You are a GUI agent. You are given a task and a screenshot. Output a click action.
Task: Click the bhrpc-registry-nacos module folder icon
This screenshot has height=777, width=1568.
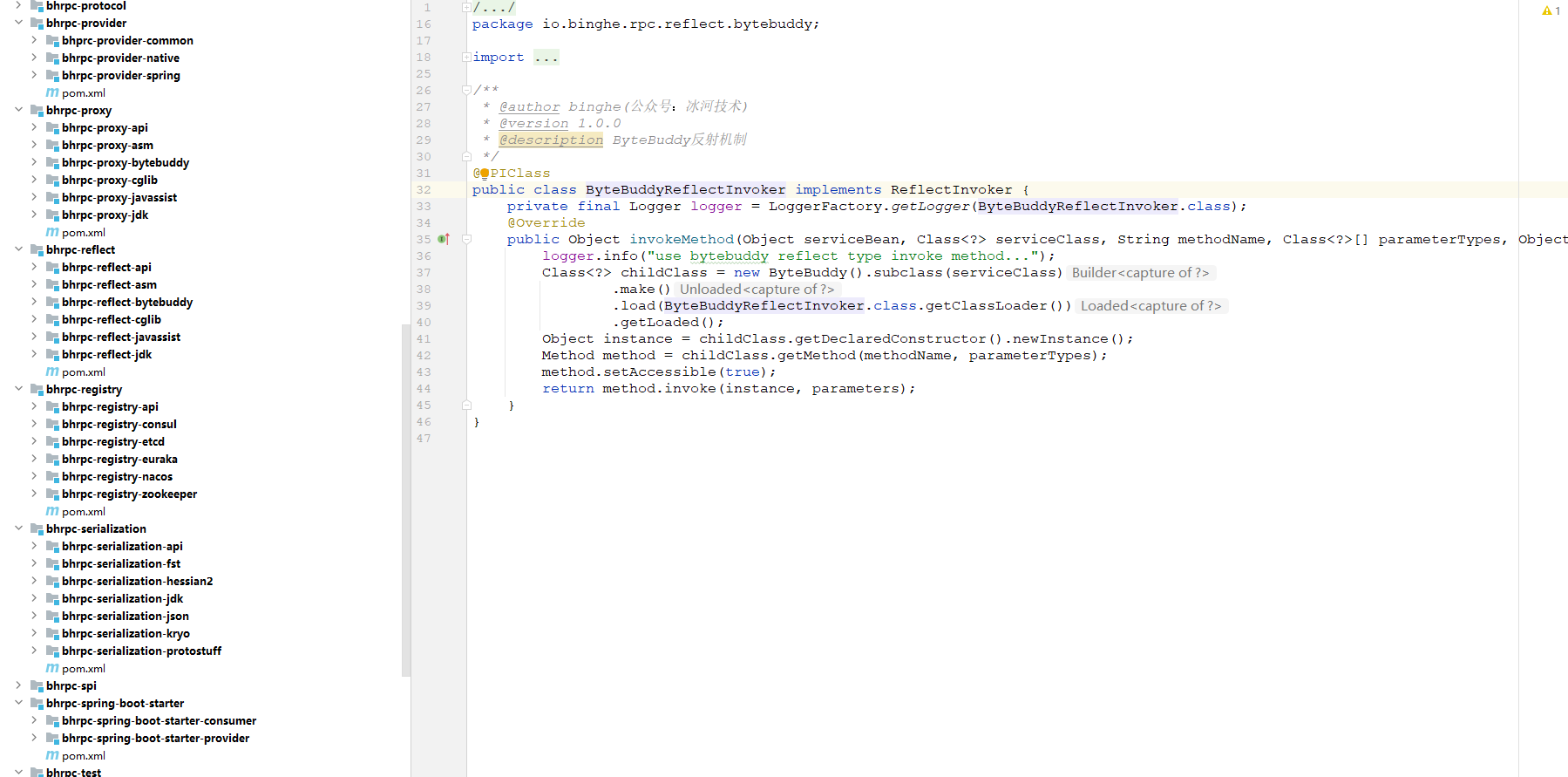tap(52, 477)
